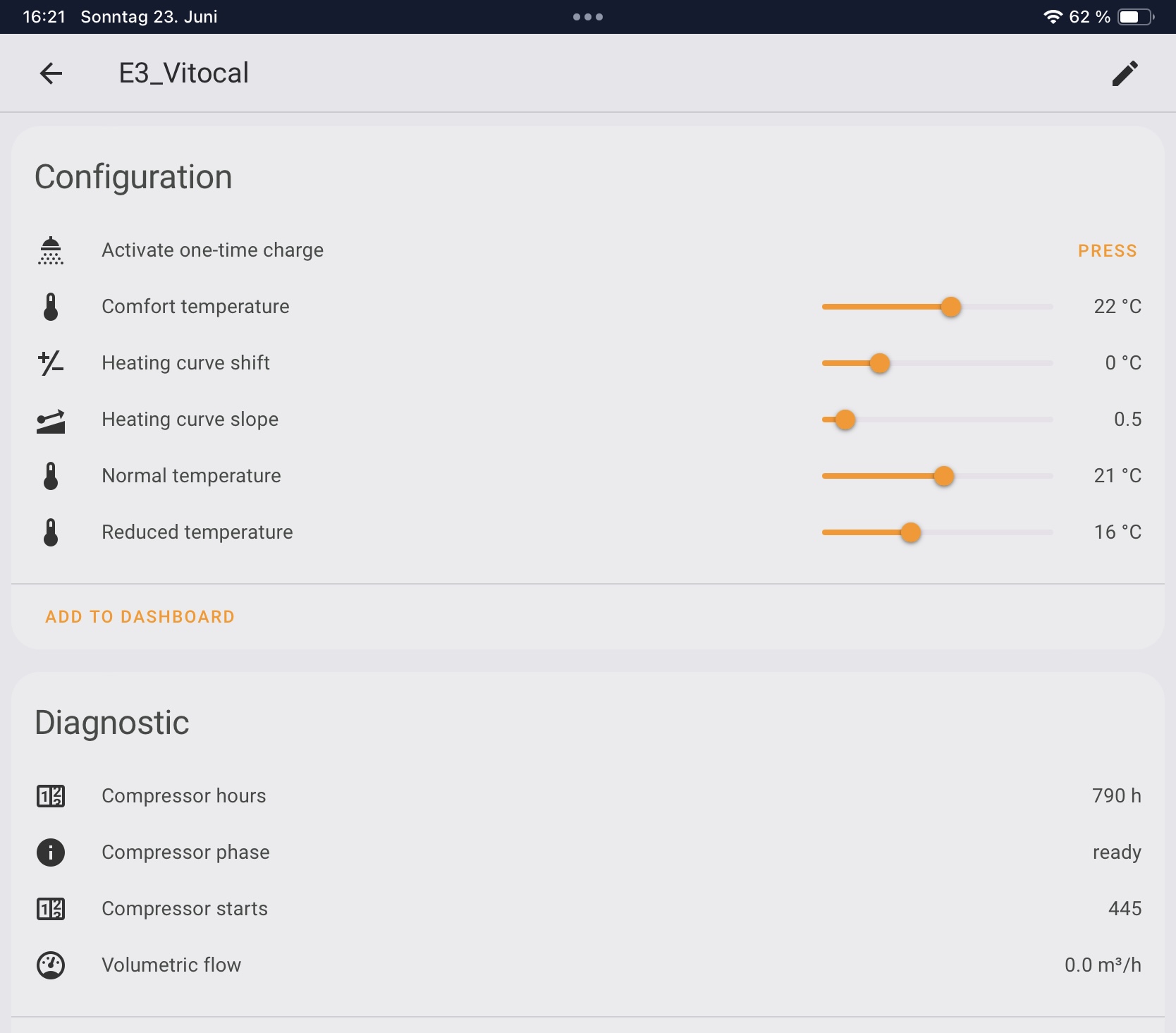Click the 21 °C normal value
Viewport: 1176px width, 1033px height.
(x=1117, y=476)
